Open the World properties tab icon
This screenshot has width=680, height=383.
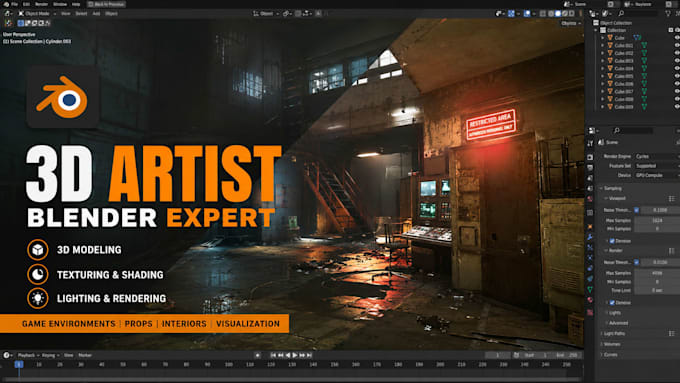pyautogui.click(x=590, y=199)
